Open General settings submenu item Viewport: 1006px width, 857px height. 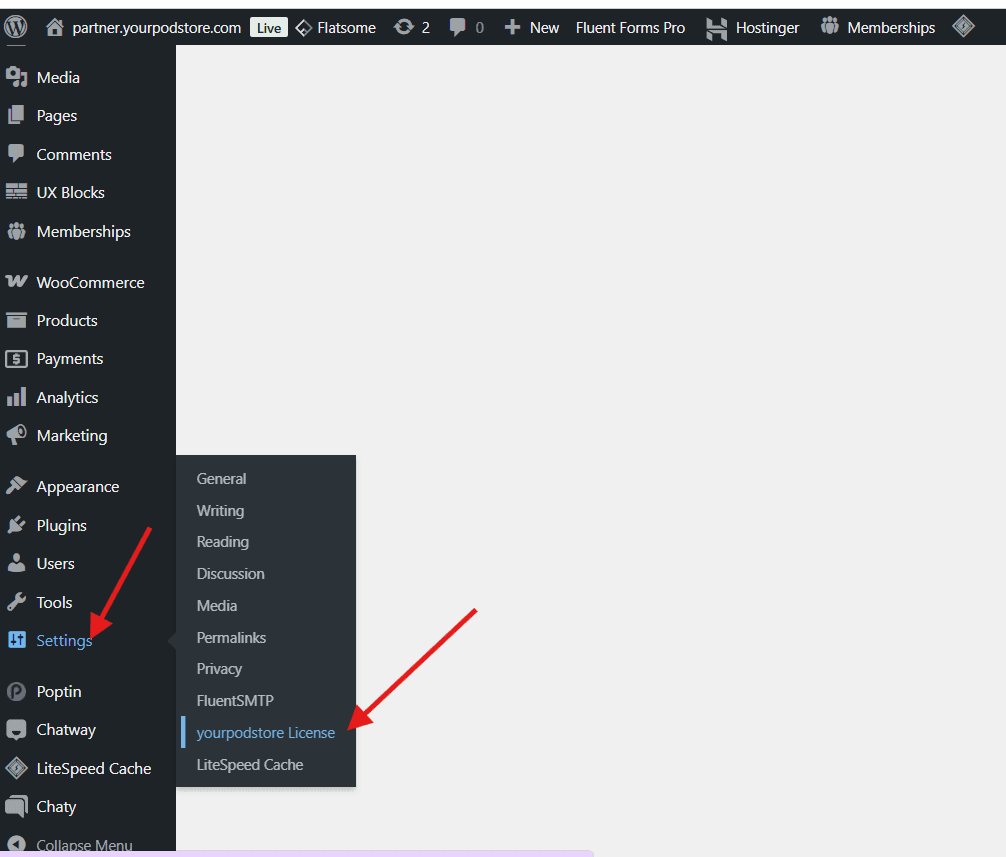(221, 478)
